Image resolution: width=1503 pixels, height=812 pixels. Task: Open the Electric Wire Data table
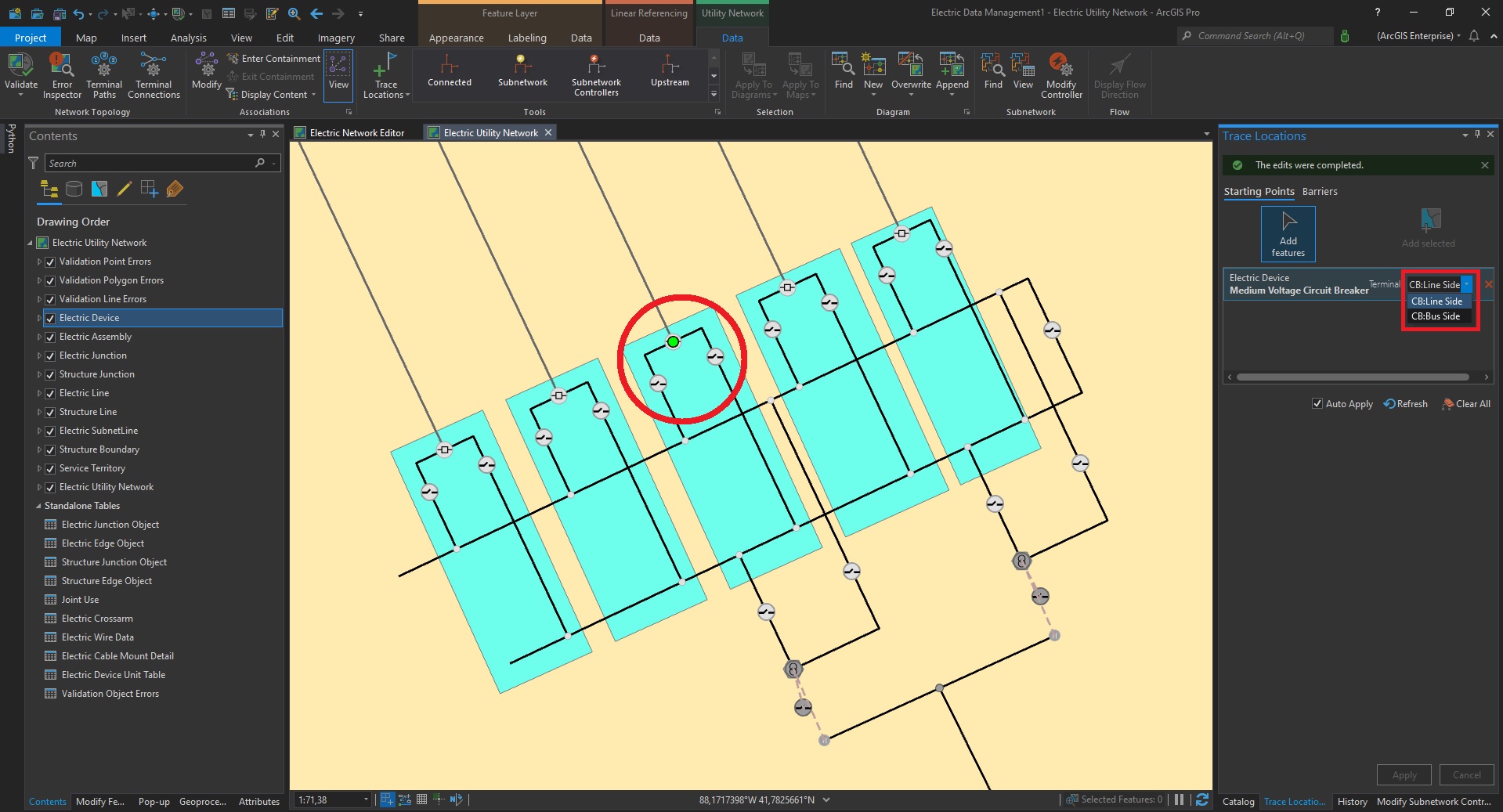coord(97,637)
